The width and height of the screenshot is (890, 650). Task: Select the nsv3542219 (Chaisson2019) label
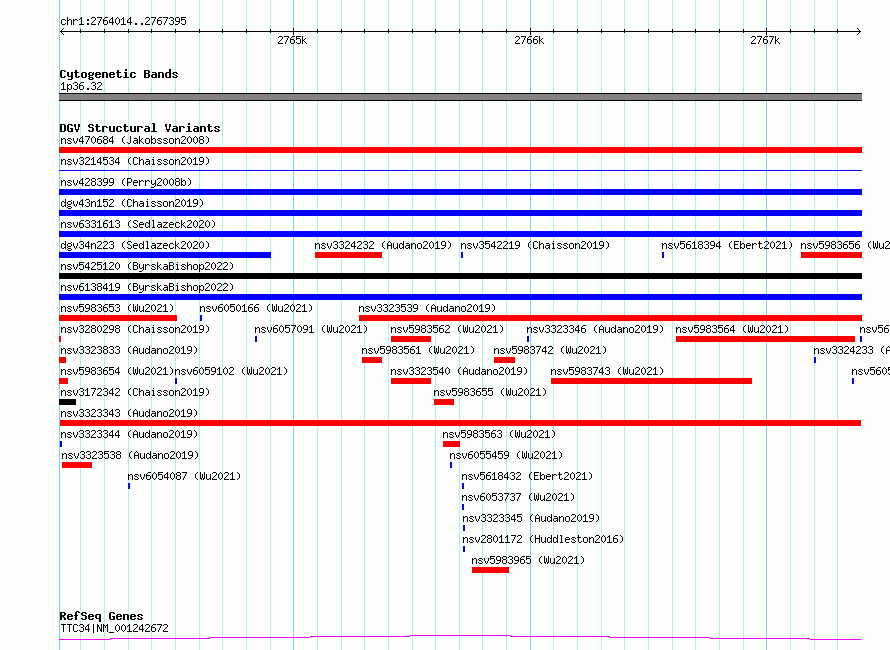pyautogui.click(x=535, y=245)
